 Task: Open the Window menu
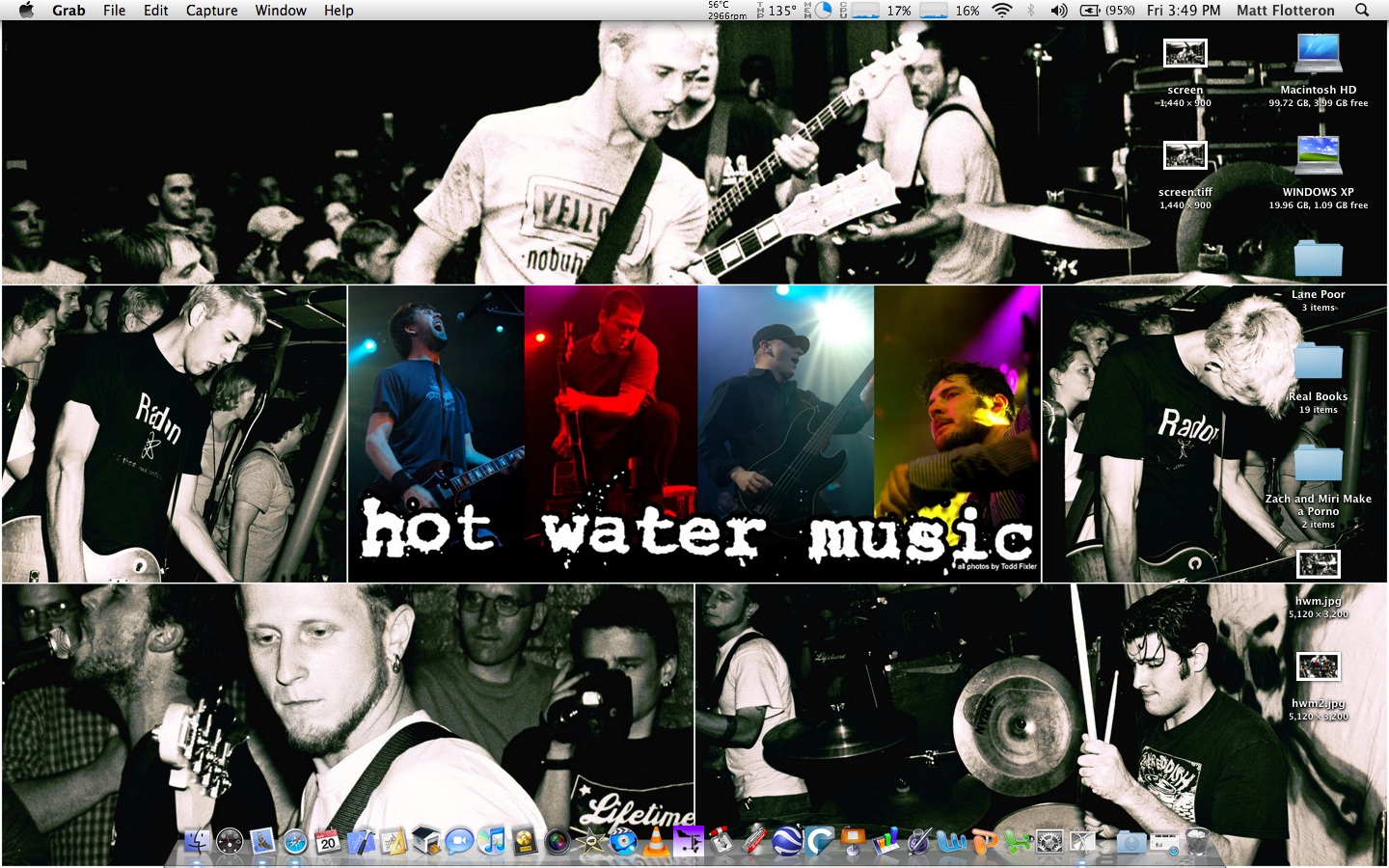coord(281,10)
